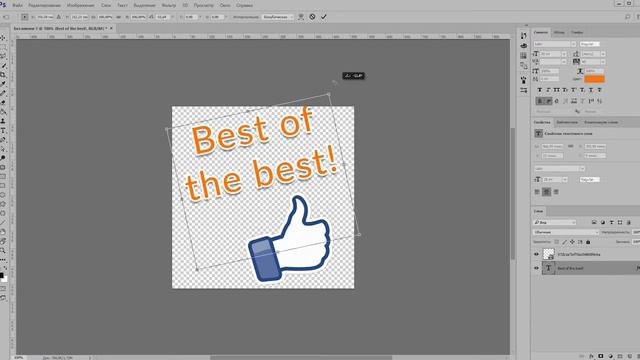Switch to warp mode icon
This screenshot has height=360, width=640.
point(301,17)
